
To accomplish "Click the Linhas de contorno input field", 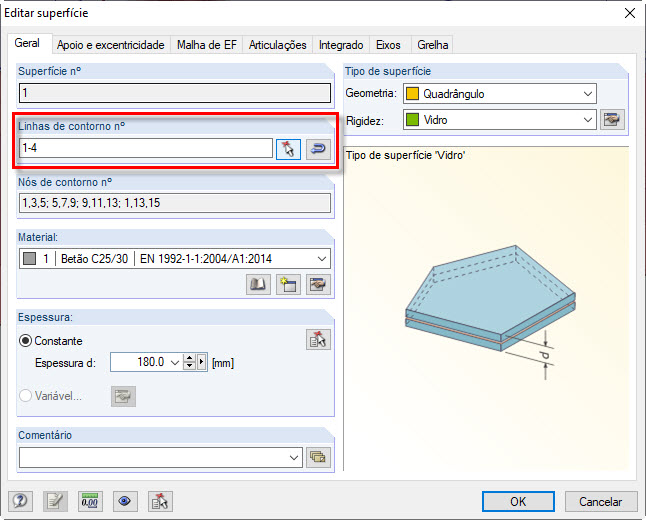I will tap(146, 148).
